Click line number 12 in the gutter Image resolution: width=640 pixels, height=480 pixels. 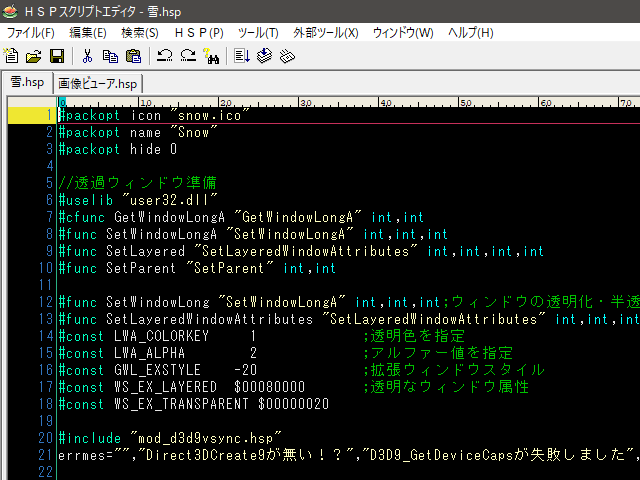click(x=46, y=302)
